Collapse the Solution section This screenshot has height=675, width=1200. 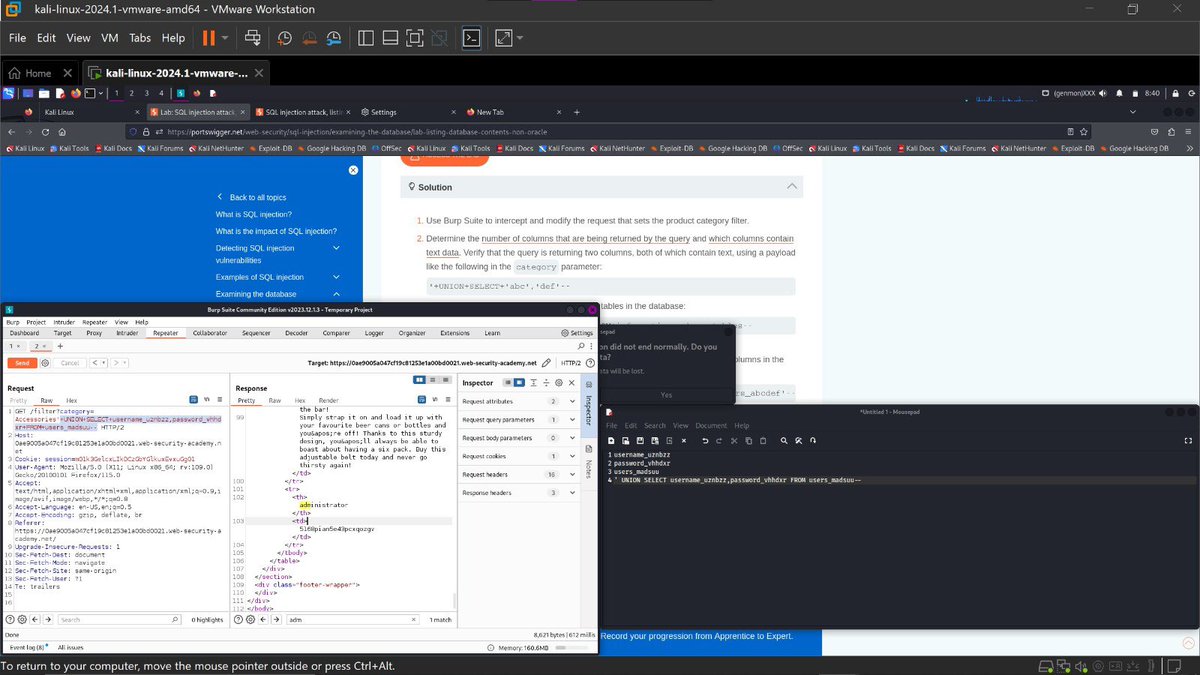point(792,187)
